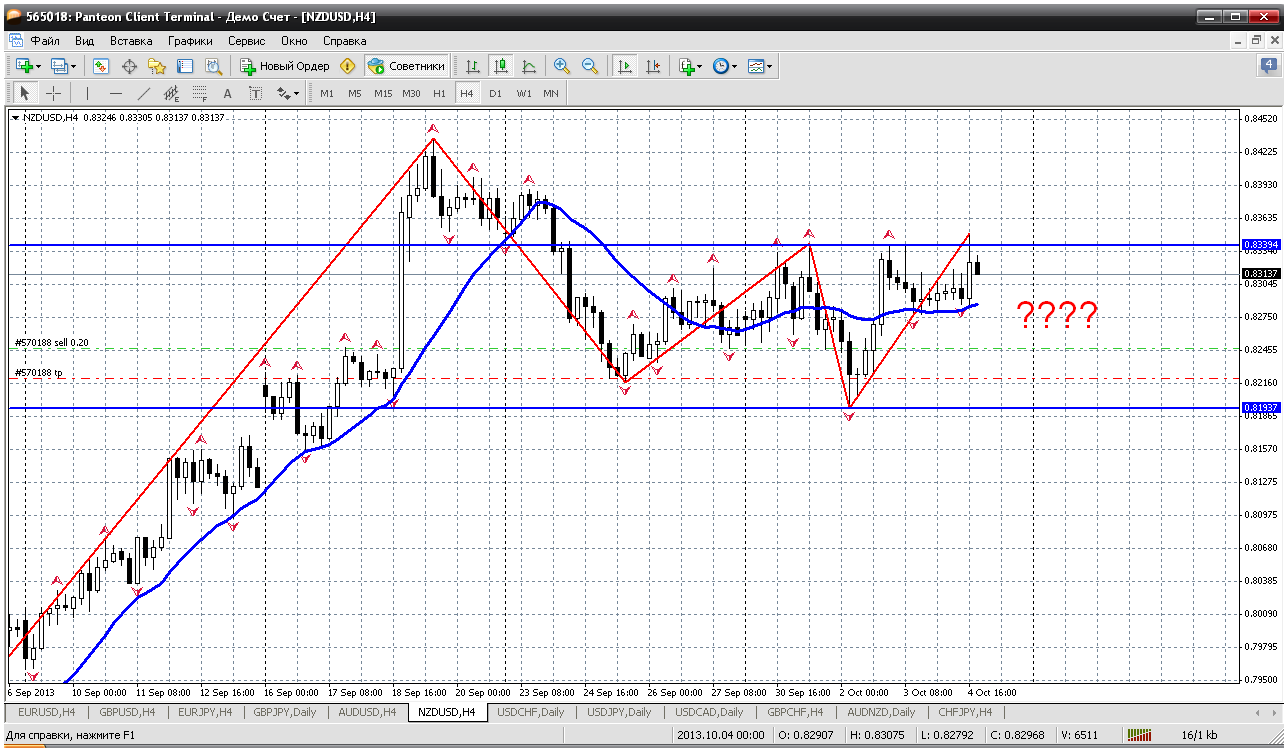Open the chart templates dropdown

click(759, 66)
